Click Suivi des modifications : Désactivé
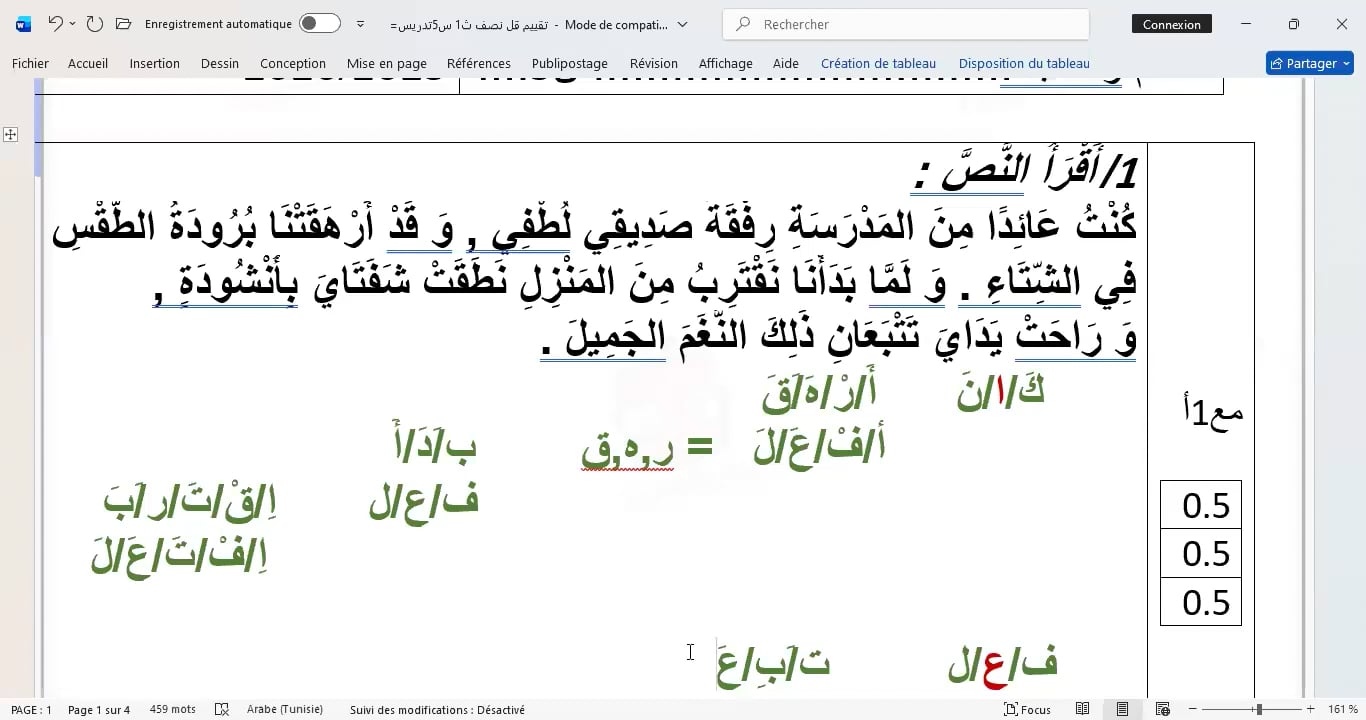This screenshot has height=720, width=1366. (x=437, y=710)
